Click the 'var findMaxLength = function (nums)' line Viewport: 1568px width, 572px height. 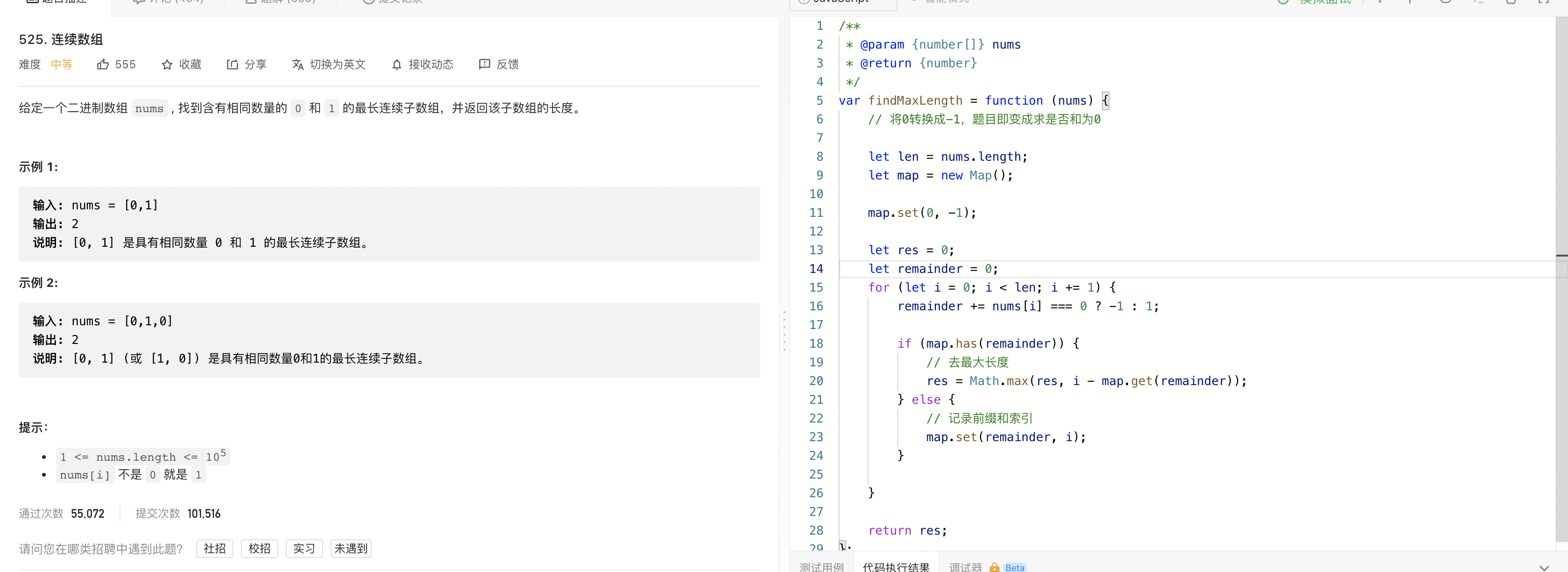(973, 100)
